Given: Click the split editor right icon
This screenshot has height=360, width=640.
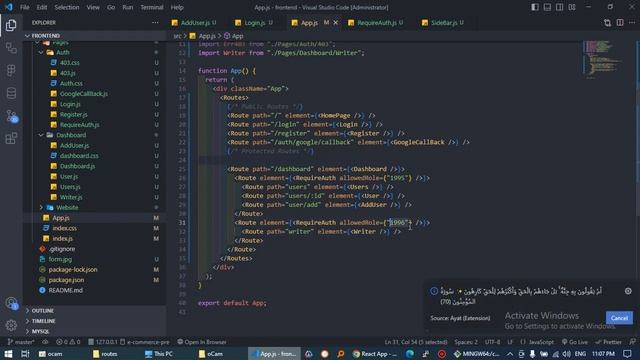Looking at the screenshot, I should pyautogui.click(x=620, y=23).
